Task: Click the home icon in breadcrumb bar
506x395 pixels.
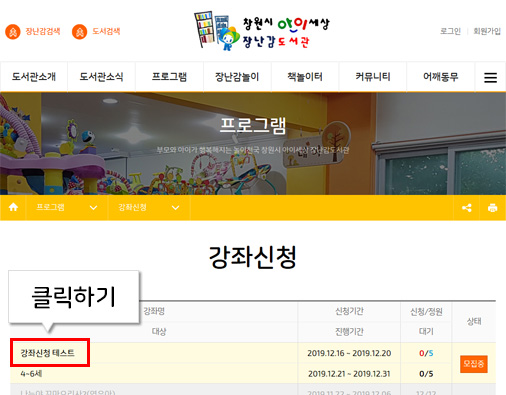Action: (13, 207)
